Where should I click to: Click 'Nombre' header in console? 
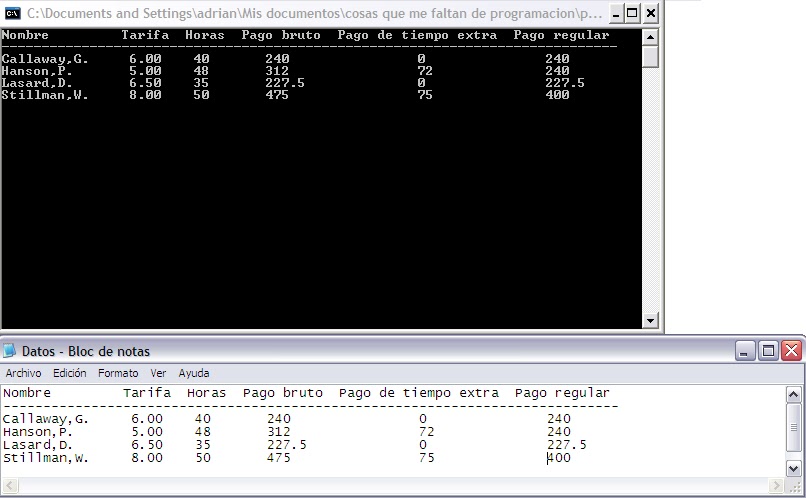[25, 35]
